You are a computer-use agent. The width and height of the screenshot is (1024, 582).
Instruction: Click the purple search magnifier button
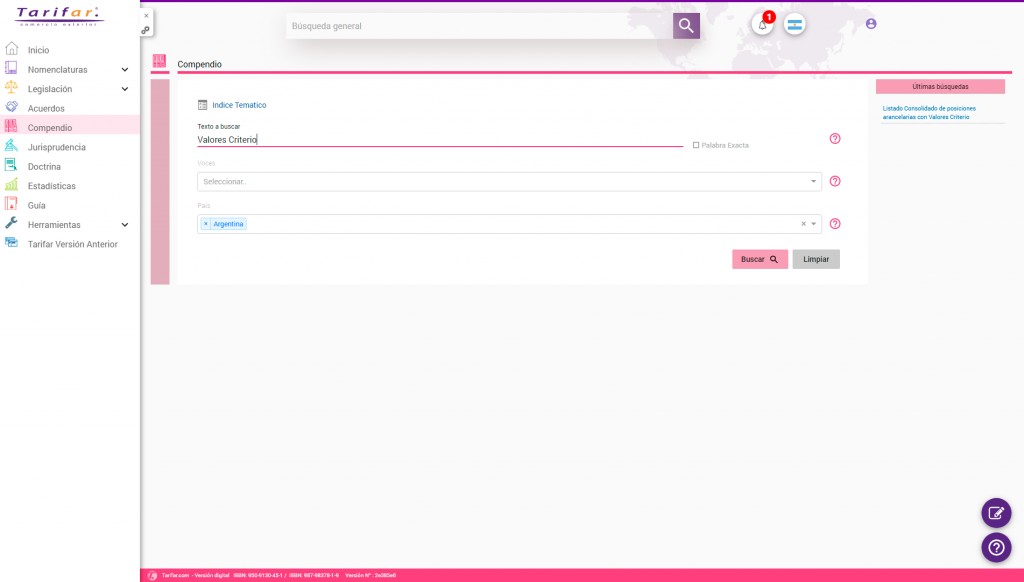[686, 25]
